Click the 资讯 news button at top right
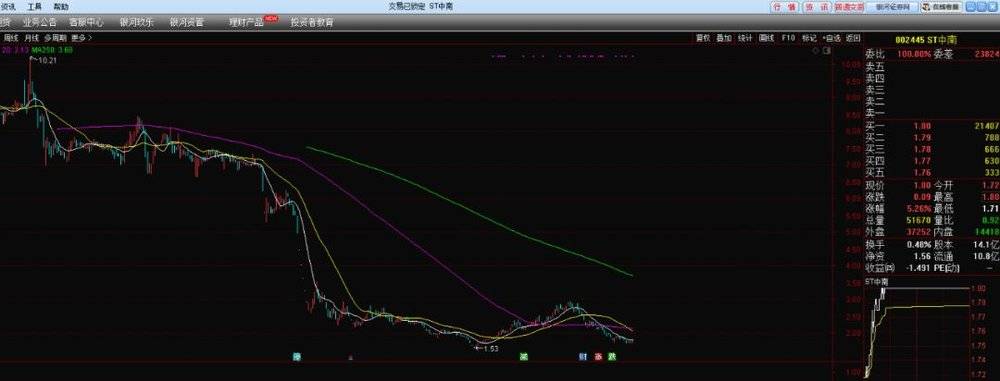 816,6
